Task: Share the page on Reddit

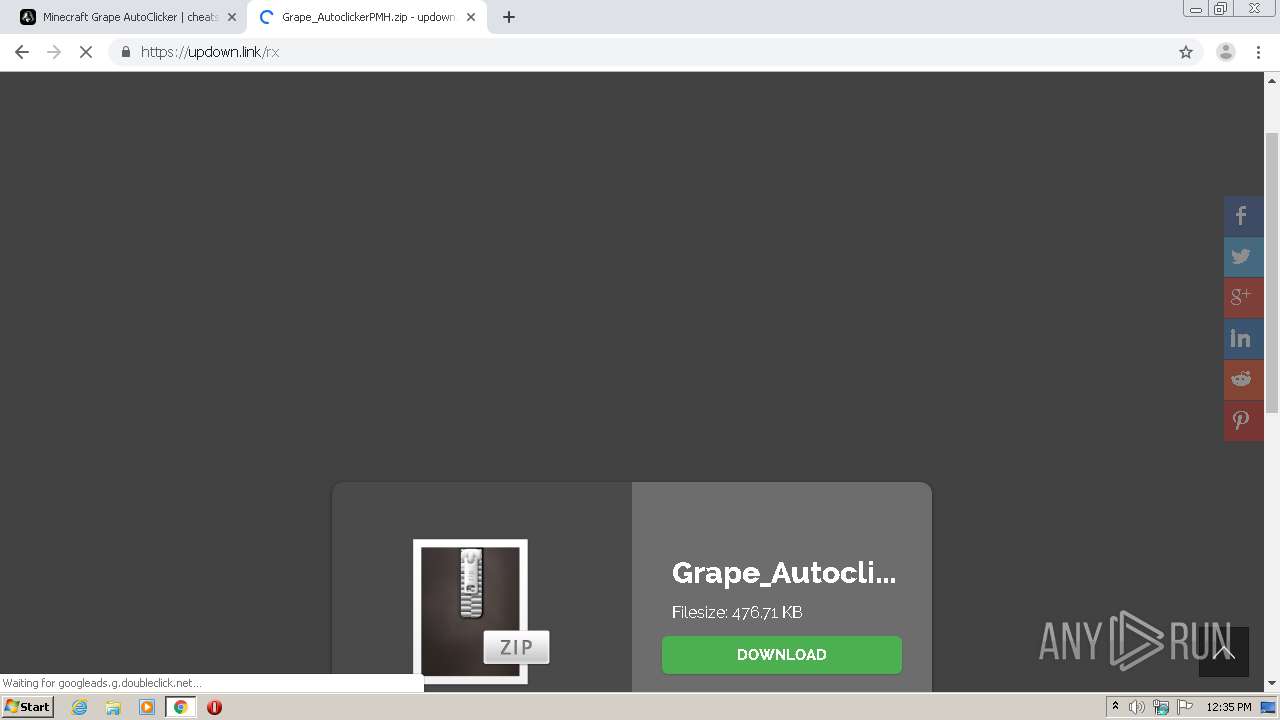Action: tap(1244, 380)
